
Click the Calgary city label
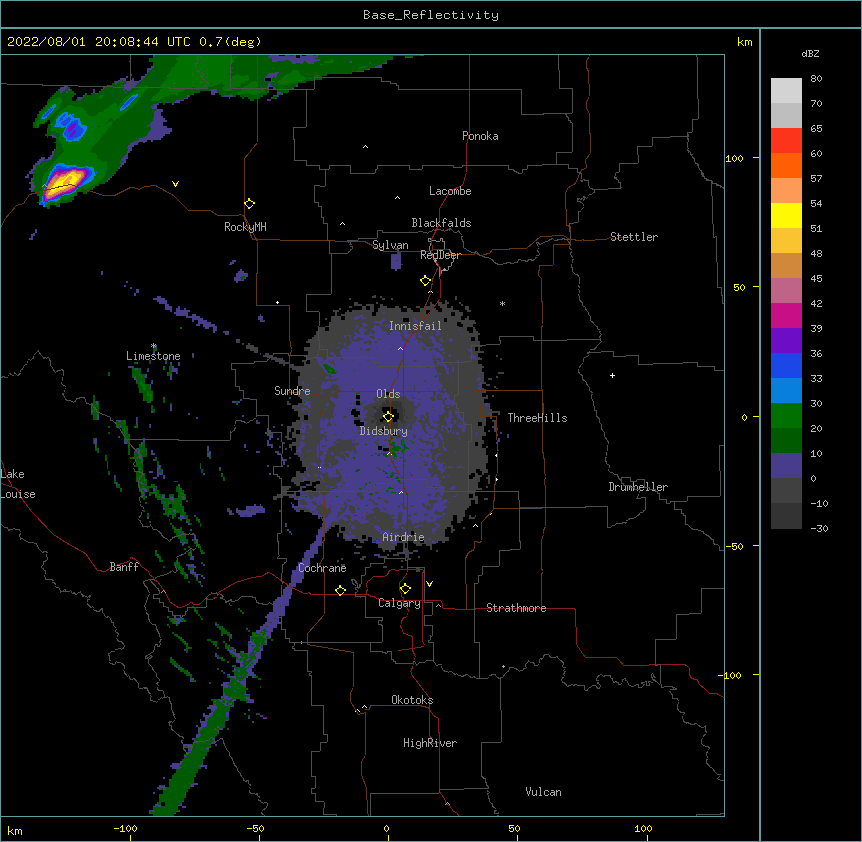point(399,603)
